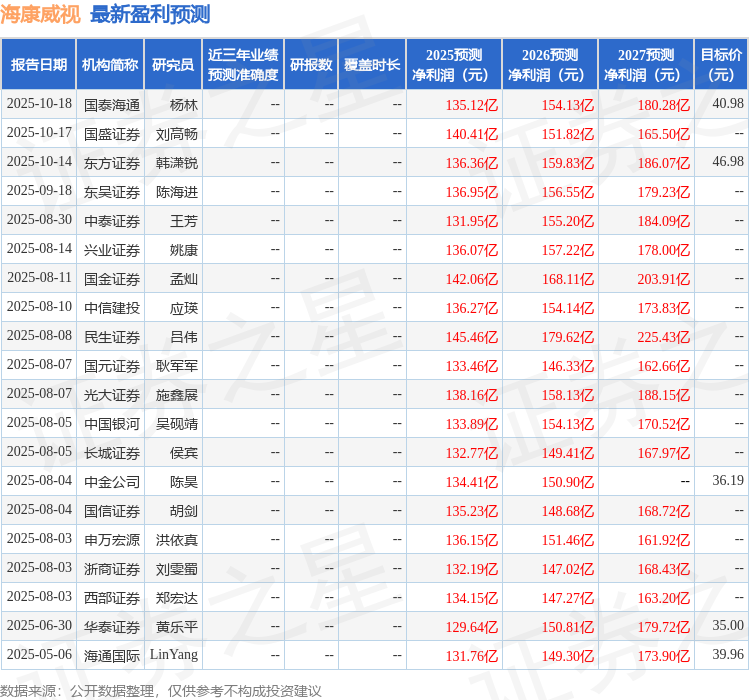Click the 225.43亿 forecast value
Viewport: 749px width, 700px height.
pos(663,337)
